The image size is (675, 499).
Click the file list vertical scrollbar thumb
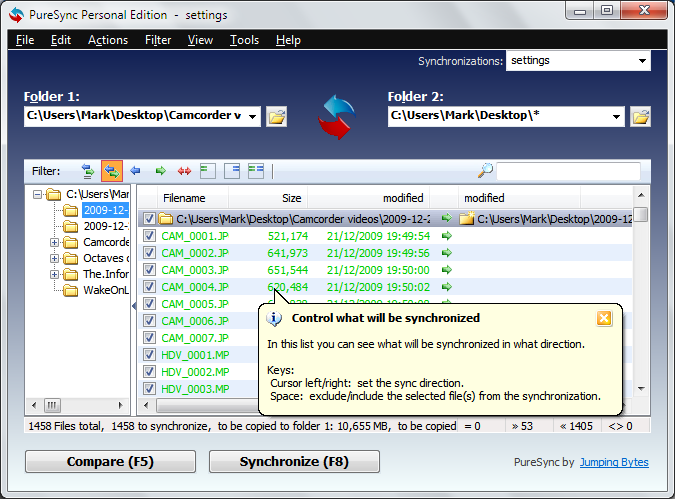pyautogui.click(x=641, y=214)
